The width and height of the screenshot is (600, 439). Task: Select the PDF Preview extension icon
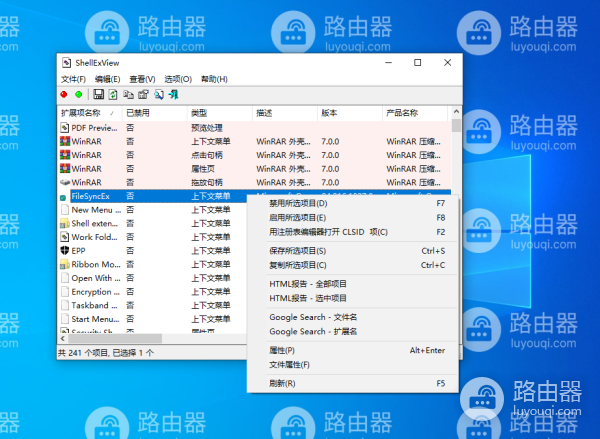65,127
